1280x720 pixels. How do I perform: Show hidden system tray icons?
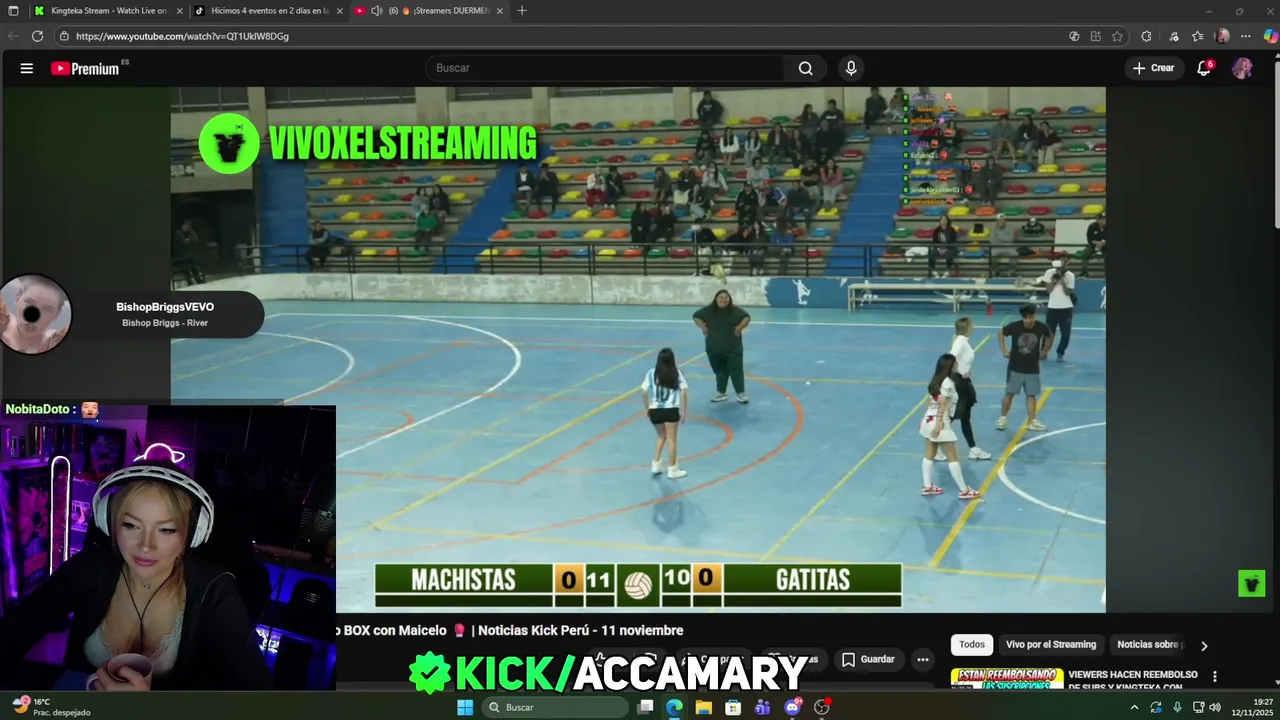pos(1134,707)
